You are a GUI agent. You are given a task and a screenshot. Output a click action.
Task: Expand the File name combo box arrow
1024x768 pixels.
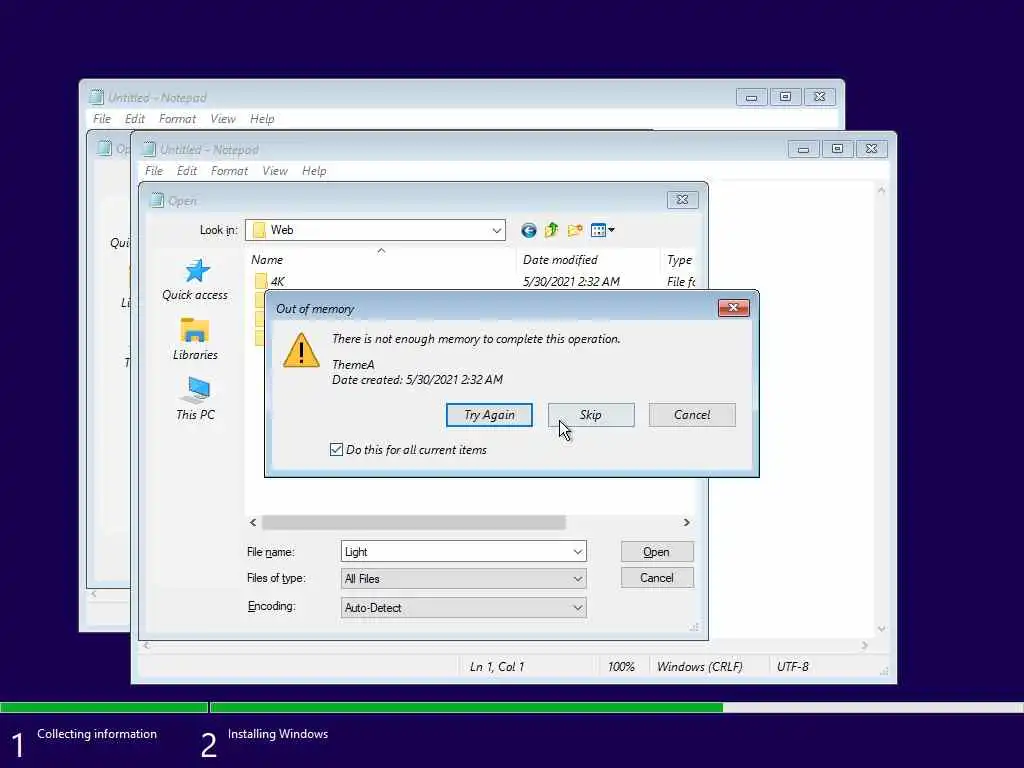pos(577,552)
